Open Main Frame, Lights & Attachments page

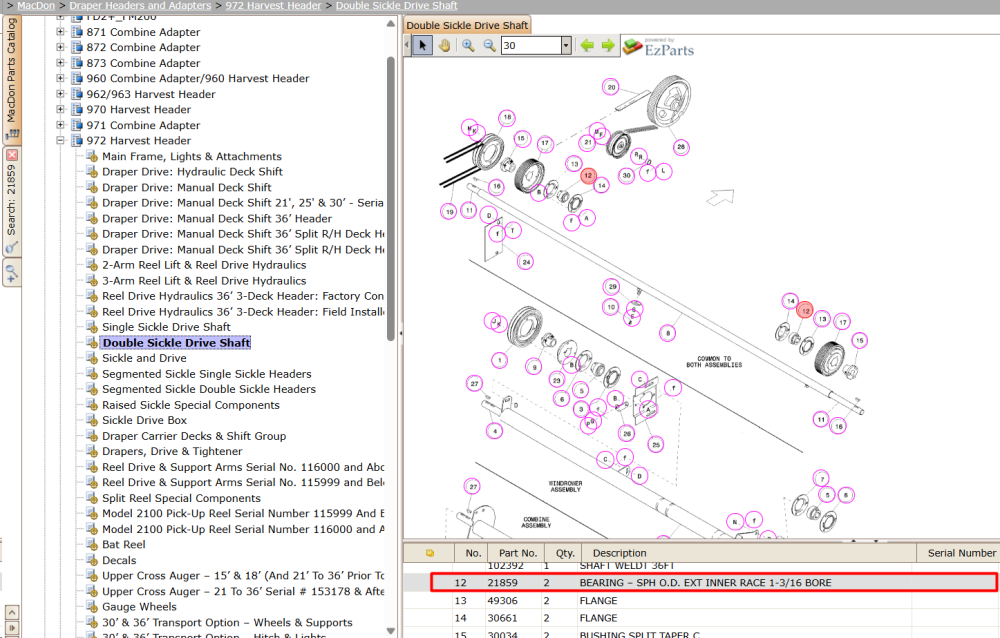coord(191,156)
